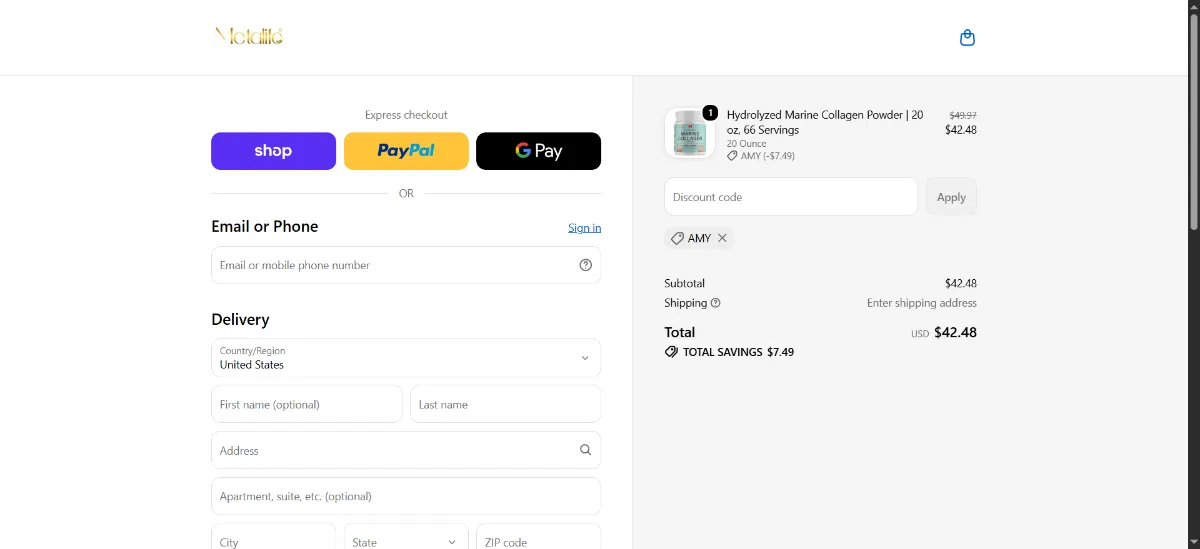
Task: Open the shopping bag cart icon
Action: click(967, 38)
